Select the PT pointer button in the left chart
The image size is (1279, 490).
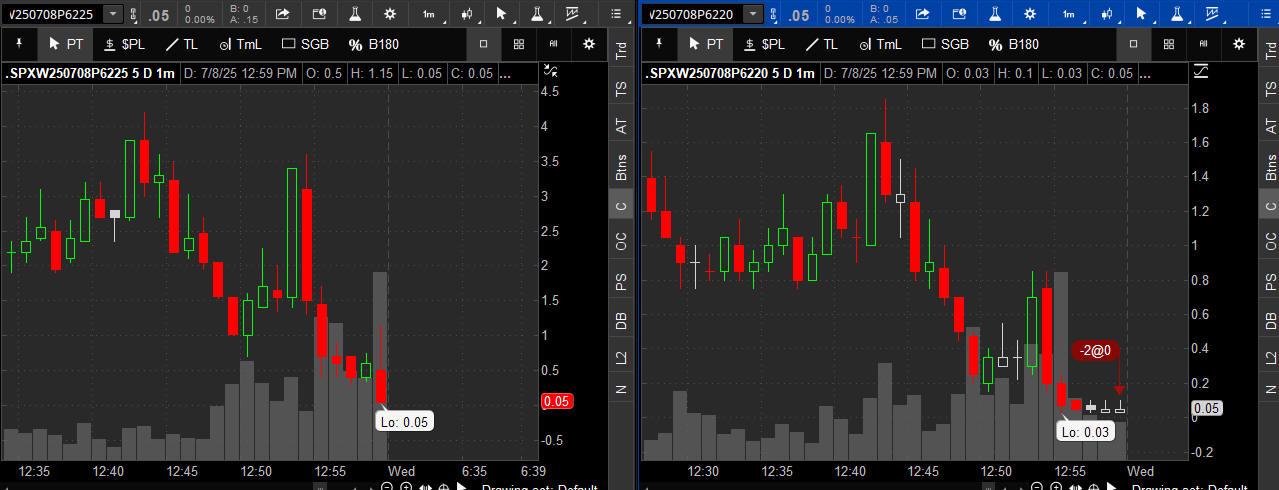pos(67,44)
